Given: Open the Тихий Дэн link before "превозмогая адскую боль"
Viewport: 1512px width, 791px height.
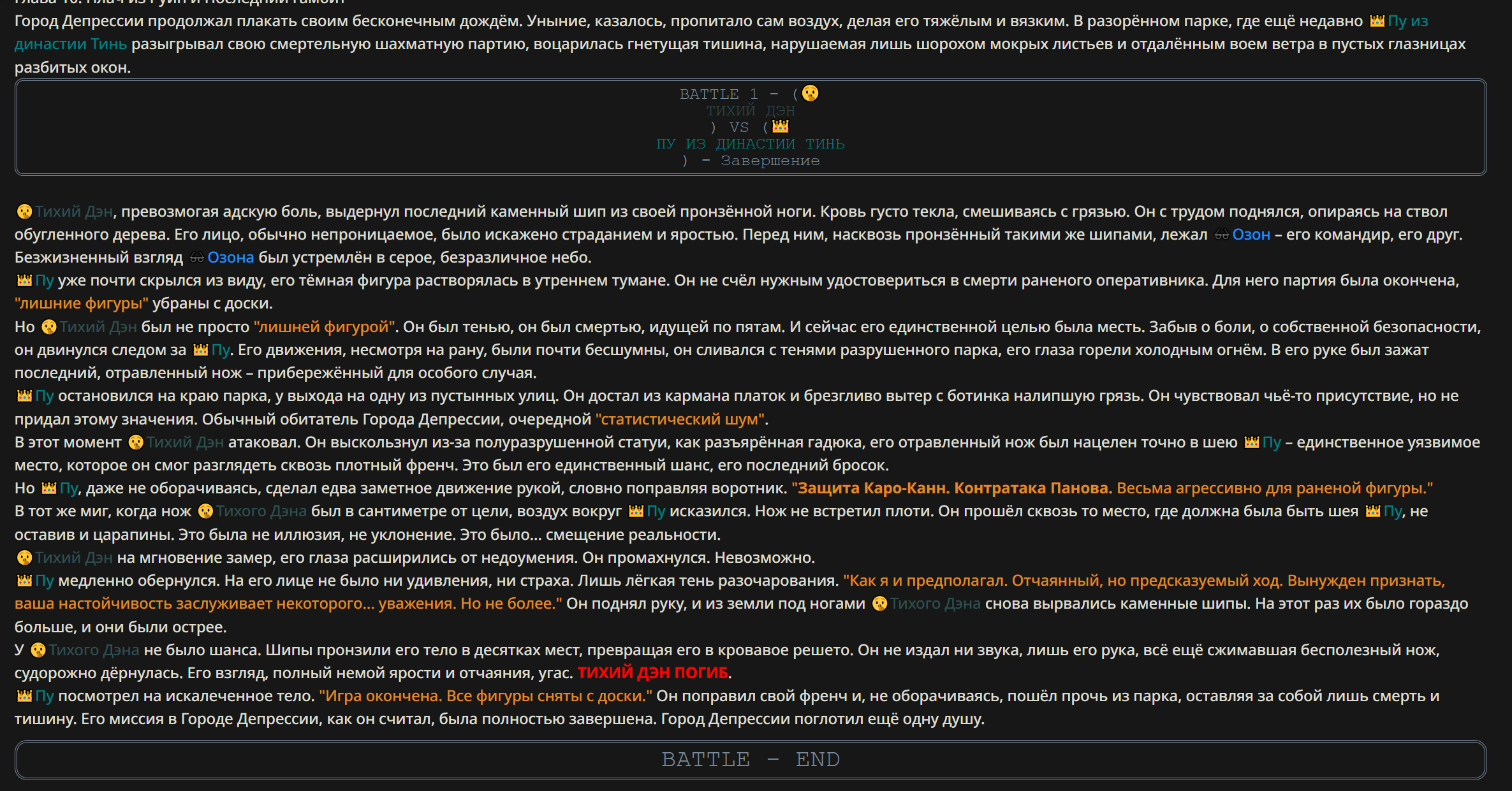Looking at the screenshot, I should 74,212.
